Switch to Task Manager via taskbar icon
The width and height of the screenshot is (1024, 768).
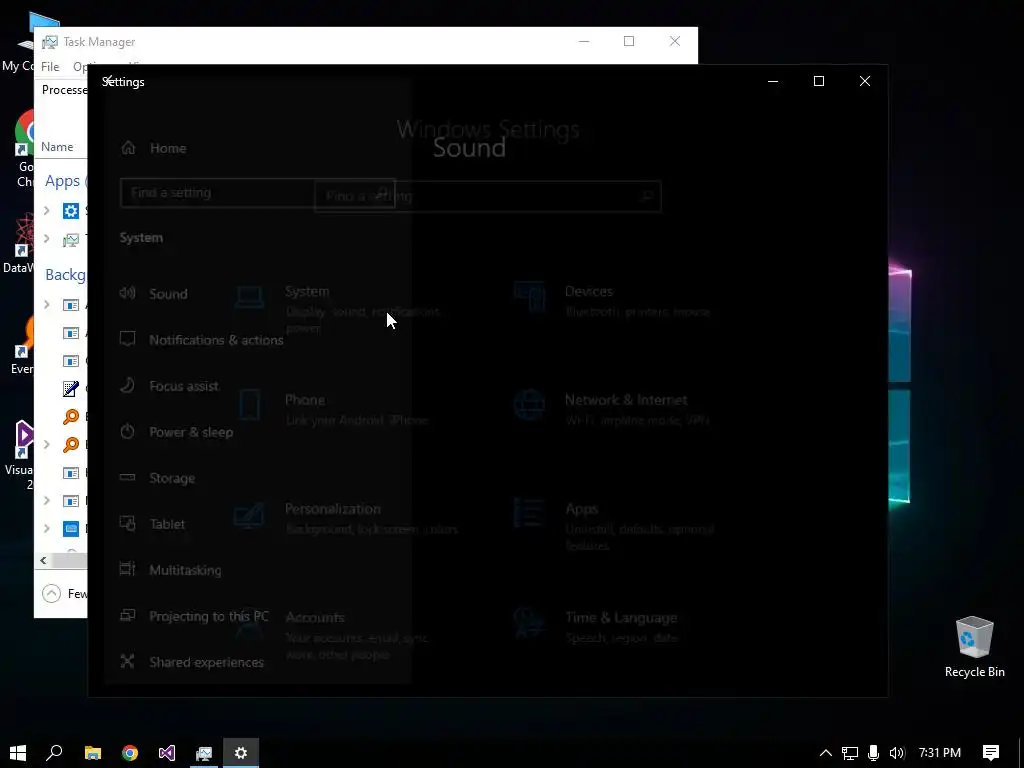(x=204, y=753)
